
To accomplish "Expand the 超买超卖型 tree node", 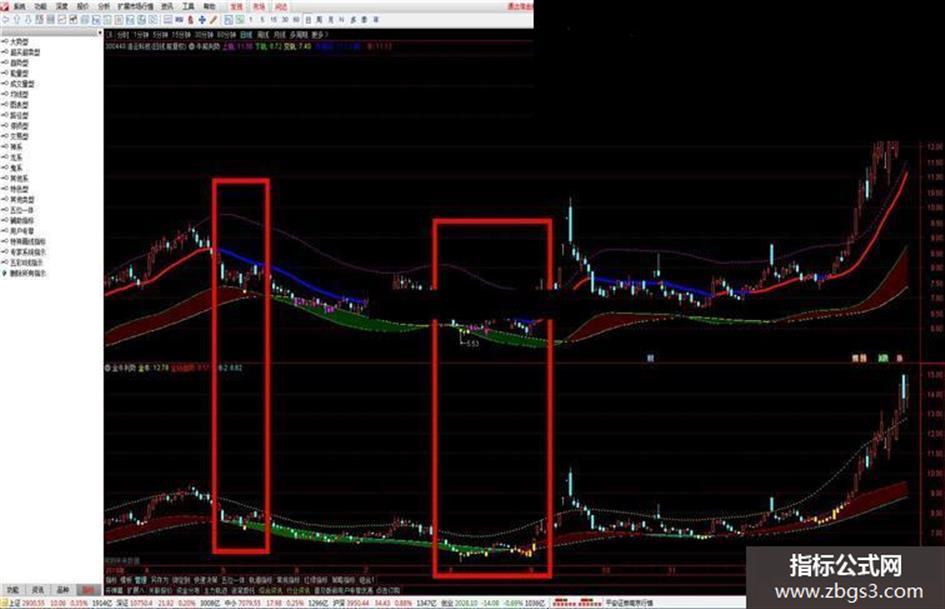I will tap(25, 52).
